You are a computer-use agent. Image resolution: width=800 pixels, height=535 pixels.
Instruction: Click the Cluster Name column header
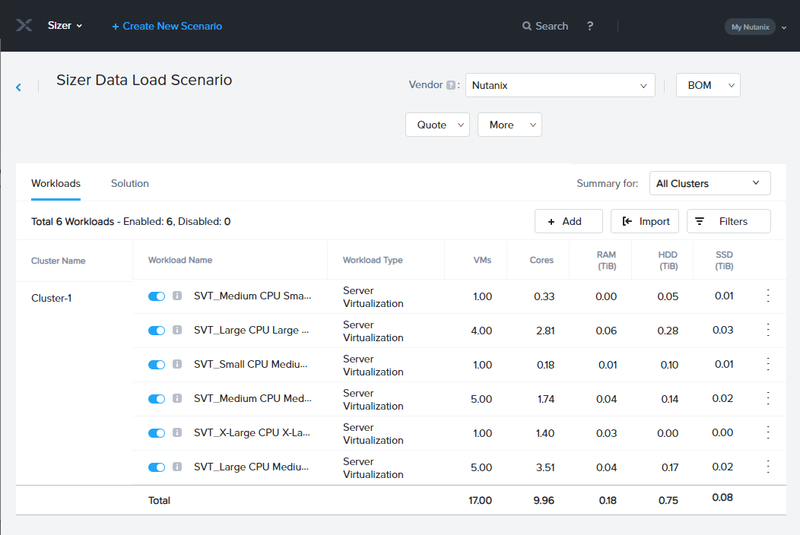(x=58, y=261)
